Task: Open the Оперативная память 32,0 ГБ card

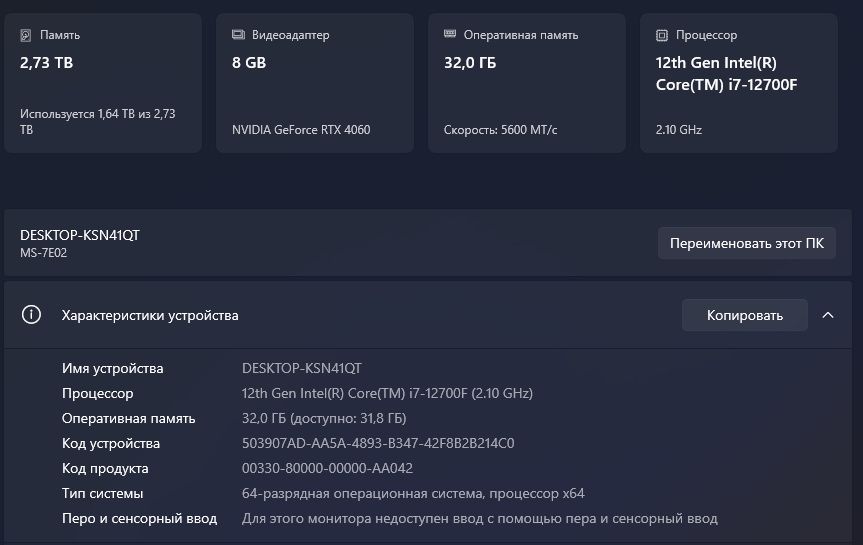Action: coord(527,83)
